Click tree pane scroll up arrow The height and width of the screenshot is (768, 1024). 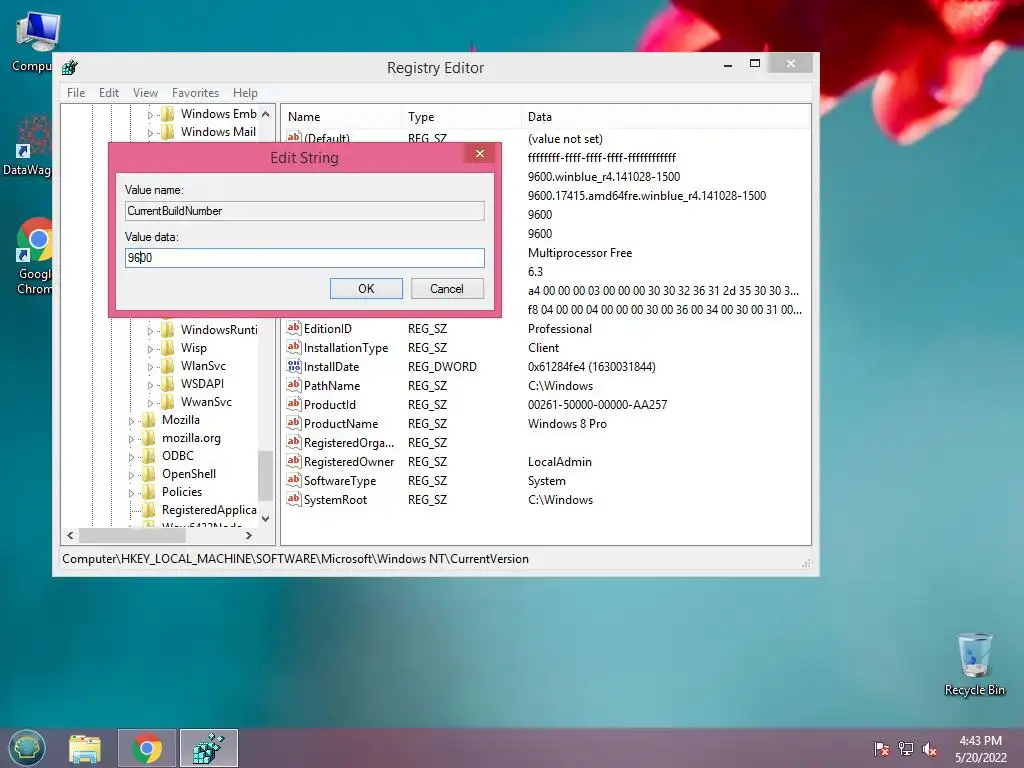click(265, 114)
